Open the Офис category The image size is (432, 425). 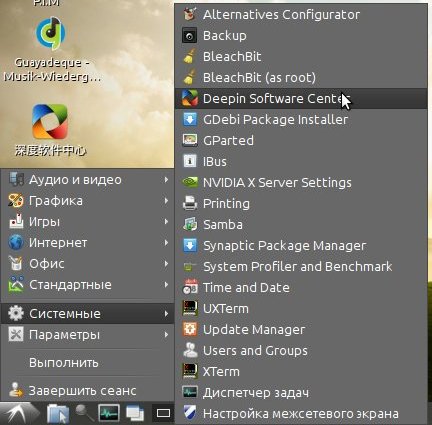[88, 264]
